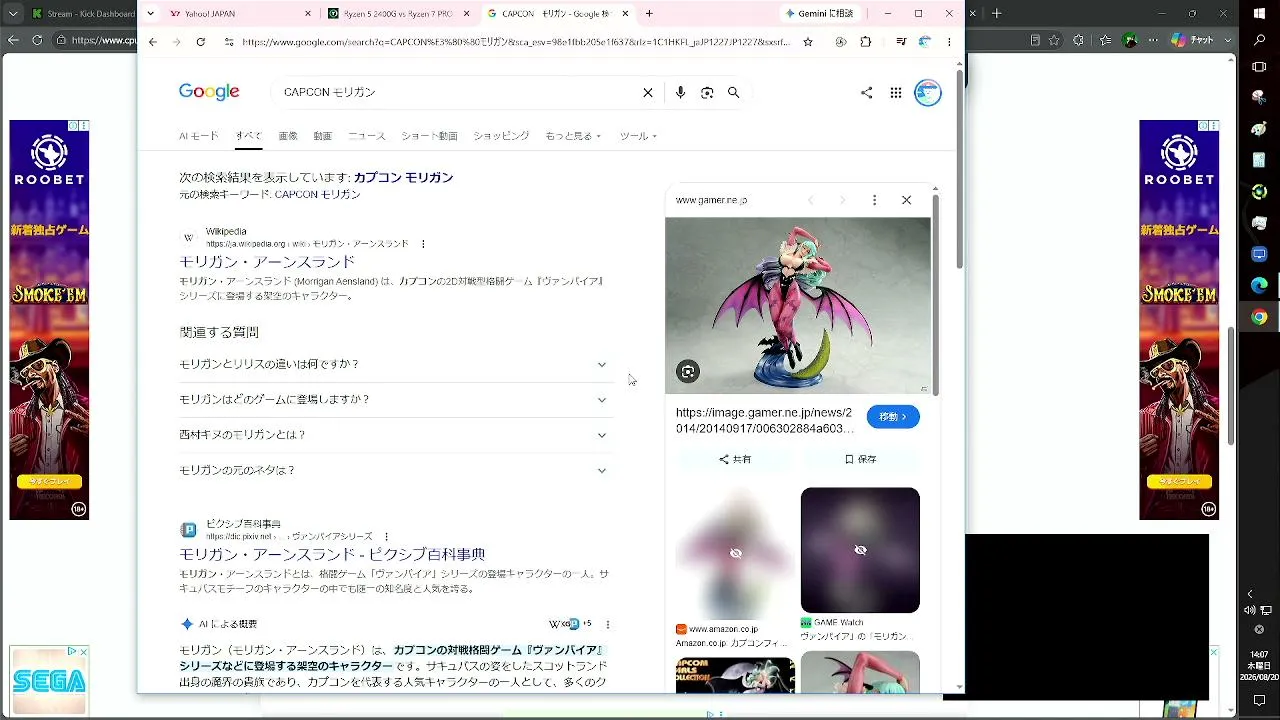Screen dimensions: 1280x720
Task: Switch to the AIモード tab
Action: [198, 136]
